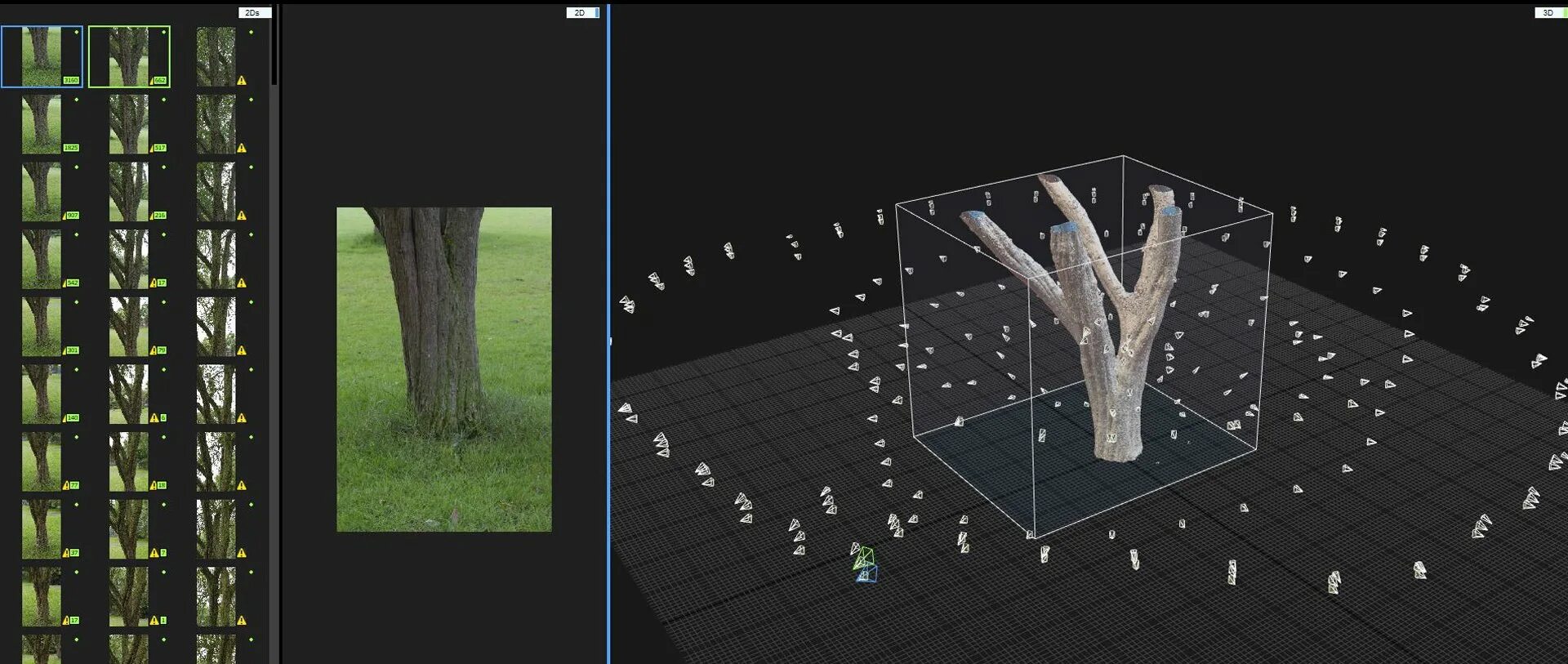The image size is (1568, 664).
Task: Click the 2Ds panel vertical scrollbar
Action: click(x=274, y=46)
